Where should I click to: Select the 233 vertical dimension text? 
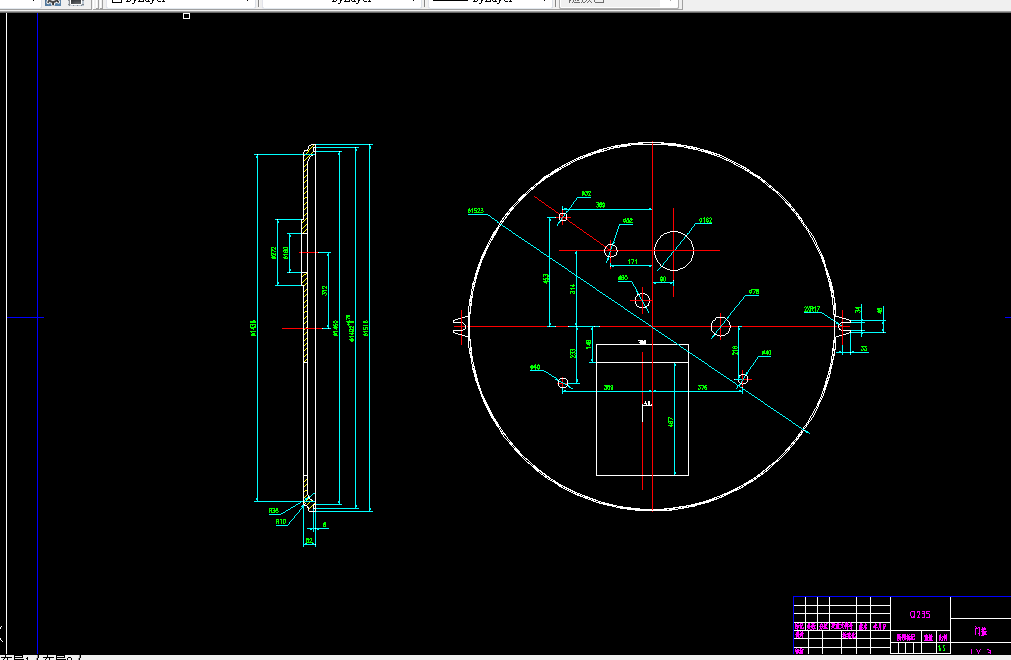pos(573,354)
